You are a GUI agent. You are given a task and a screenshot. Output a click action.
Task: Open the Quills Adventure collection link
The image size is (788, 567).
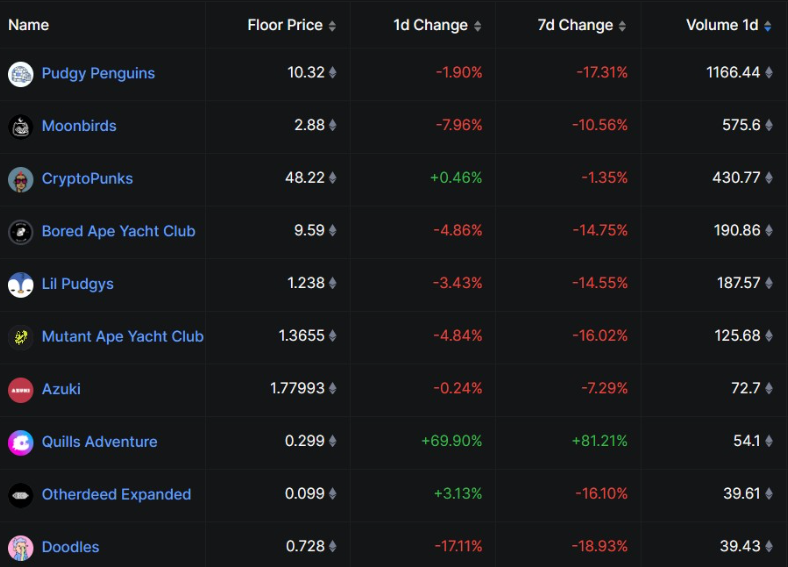pos(99,441)
